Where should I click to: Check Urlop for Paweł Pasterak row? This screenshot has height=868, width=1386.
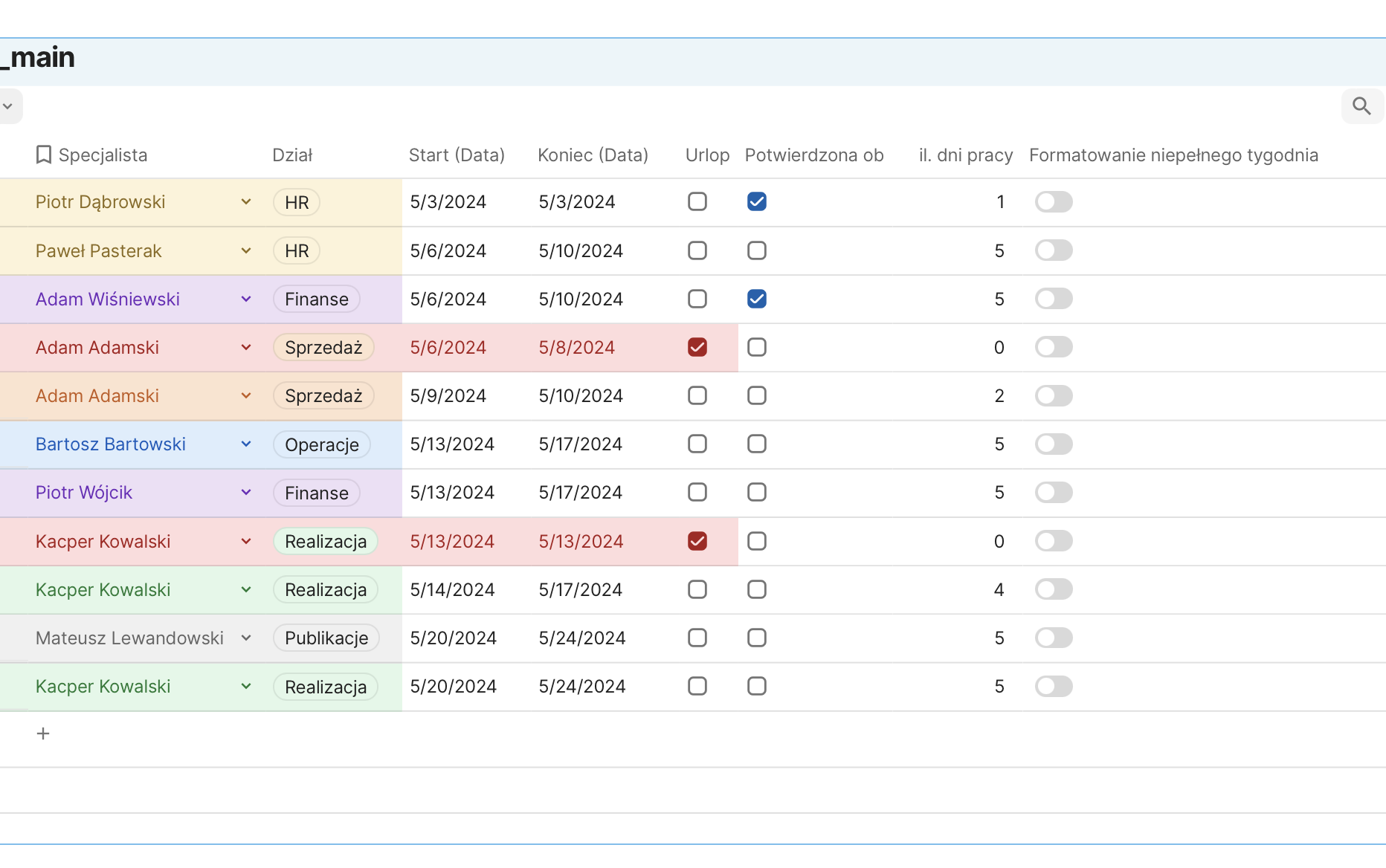coord(697,250)
